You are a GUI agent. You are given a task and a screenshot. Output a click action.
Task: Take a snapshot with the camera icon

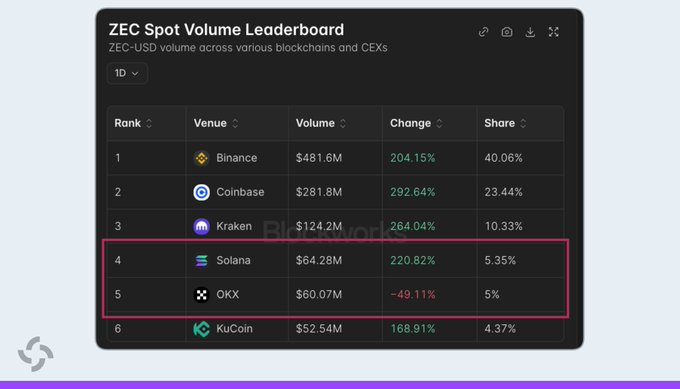[x=507, y=32]
